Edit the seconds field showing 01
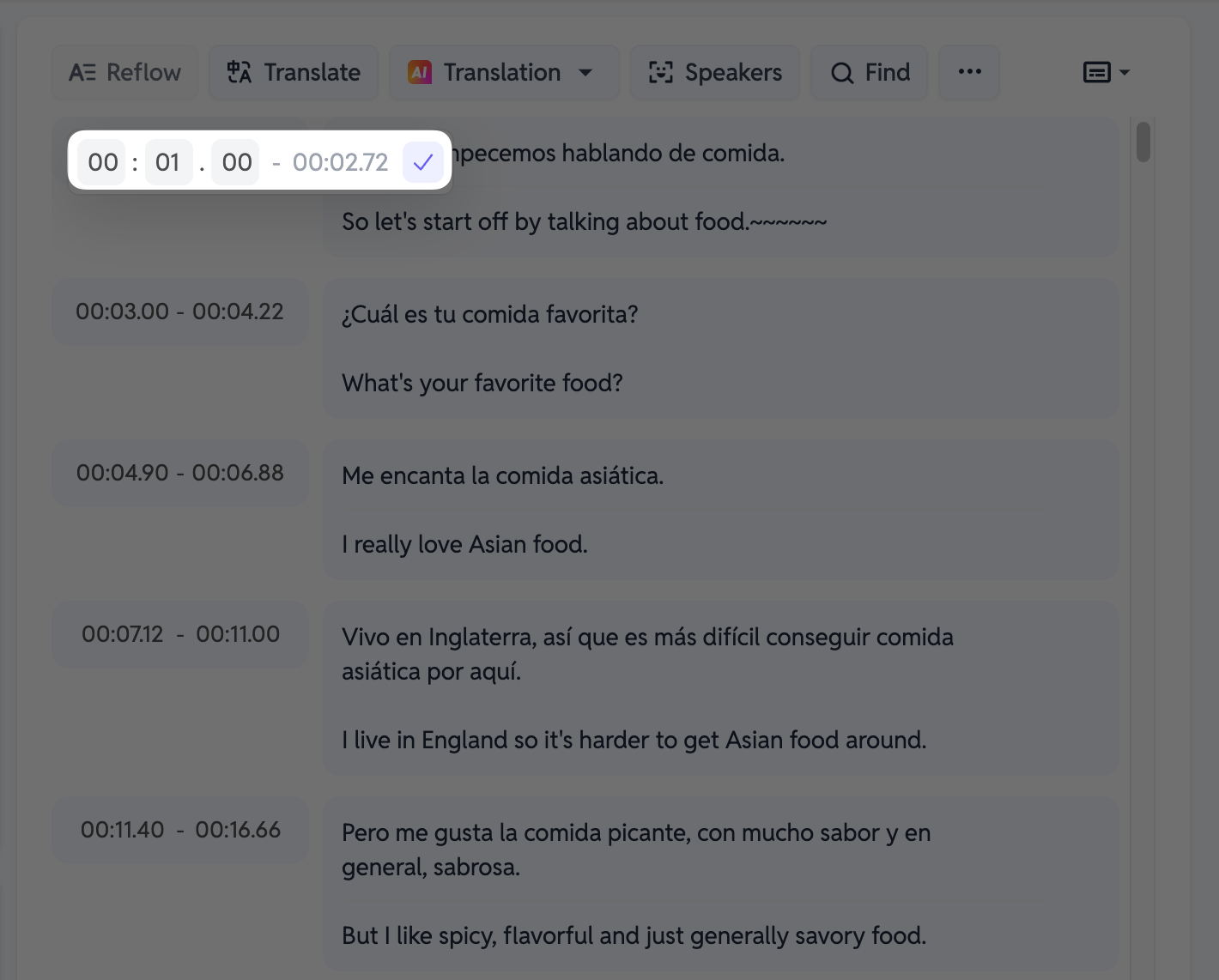This screenshot has width=1219, height=980. tap(168, 162)
